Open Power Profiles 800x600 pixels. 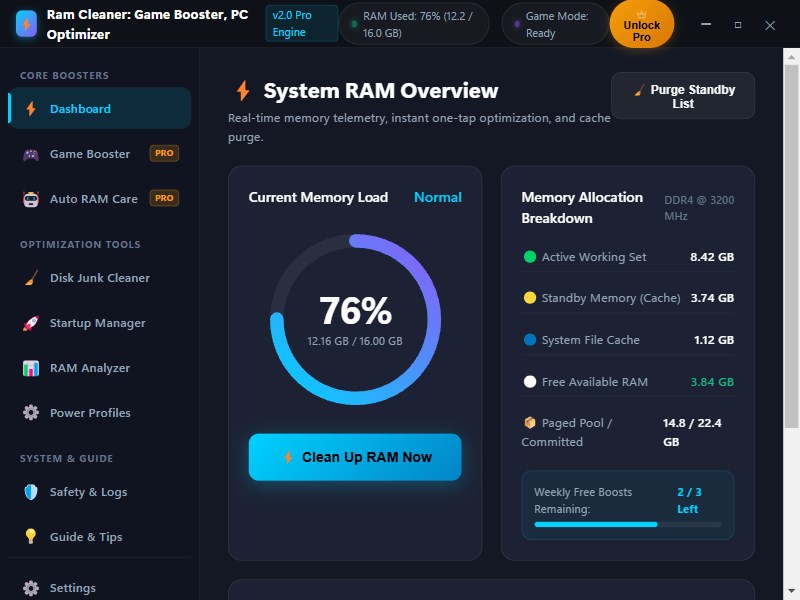(x=99, y=413)
